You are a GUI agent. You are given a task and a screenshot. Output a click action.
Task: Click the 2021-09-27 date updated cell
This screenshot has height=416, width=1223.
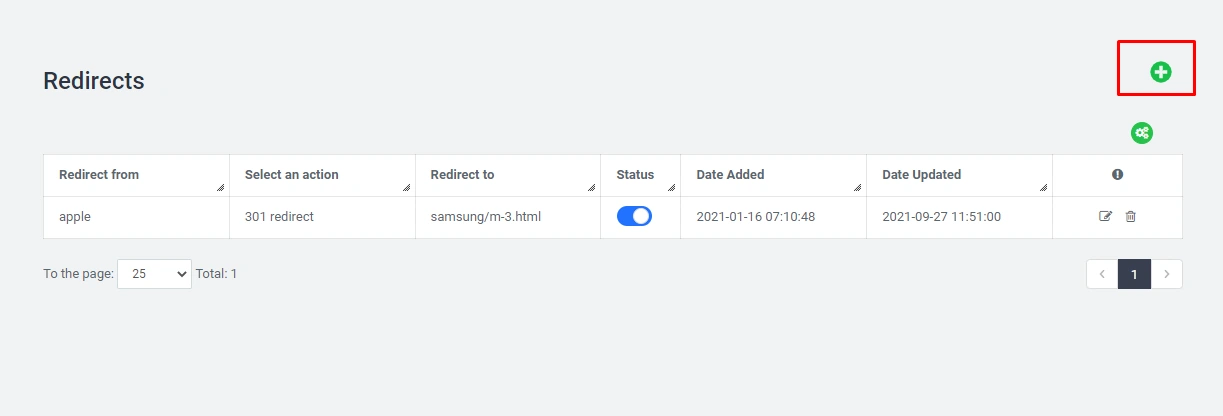click(x=941, y=216)
